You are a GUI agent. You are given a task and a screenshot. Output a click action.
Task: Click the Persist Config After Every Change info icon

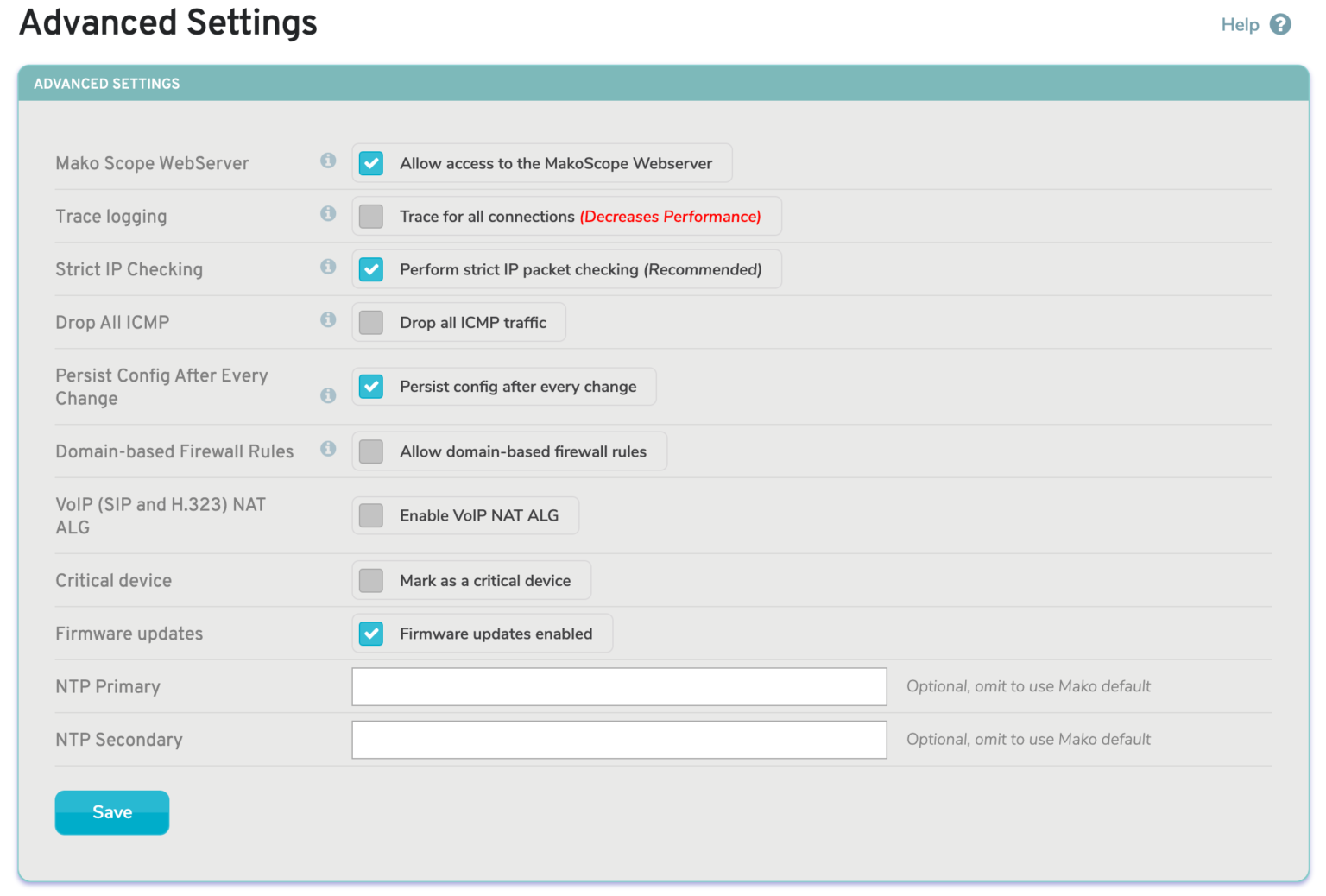tap(328, 395)
